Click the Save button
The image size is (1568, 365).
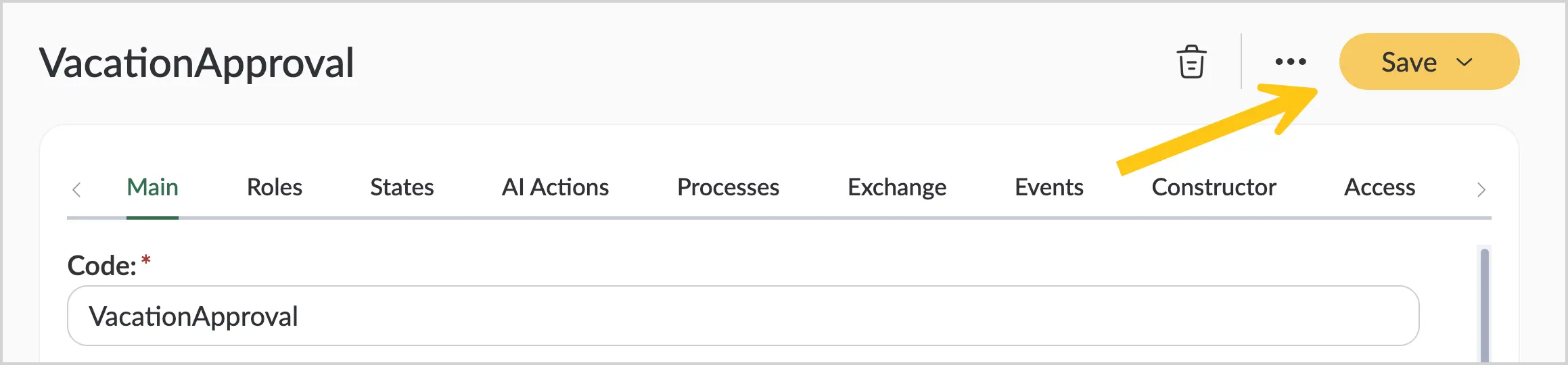(x=1409, y=62)
